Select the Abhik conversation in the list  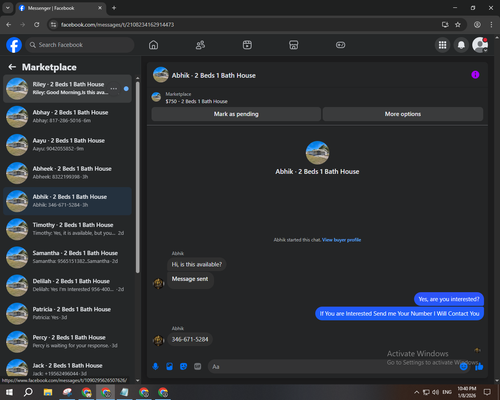tap(67, 201)
